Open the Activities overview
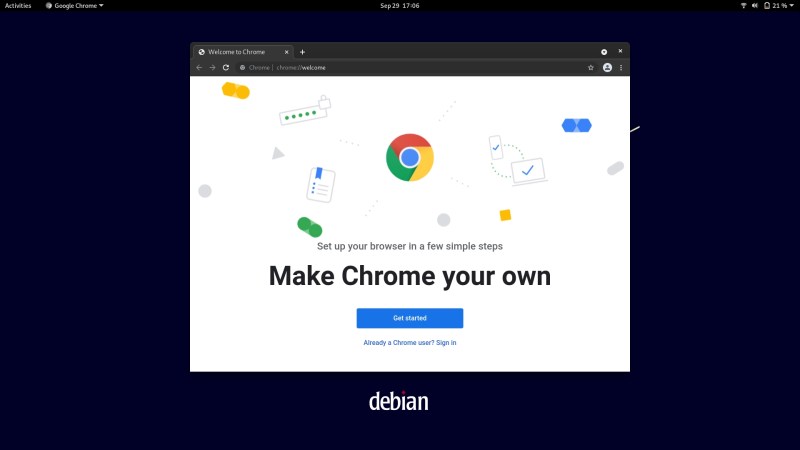 (18, 6)
